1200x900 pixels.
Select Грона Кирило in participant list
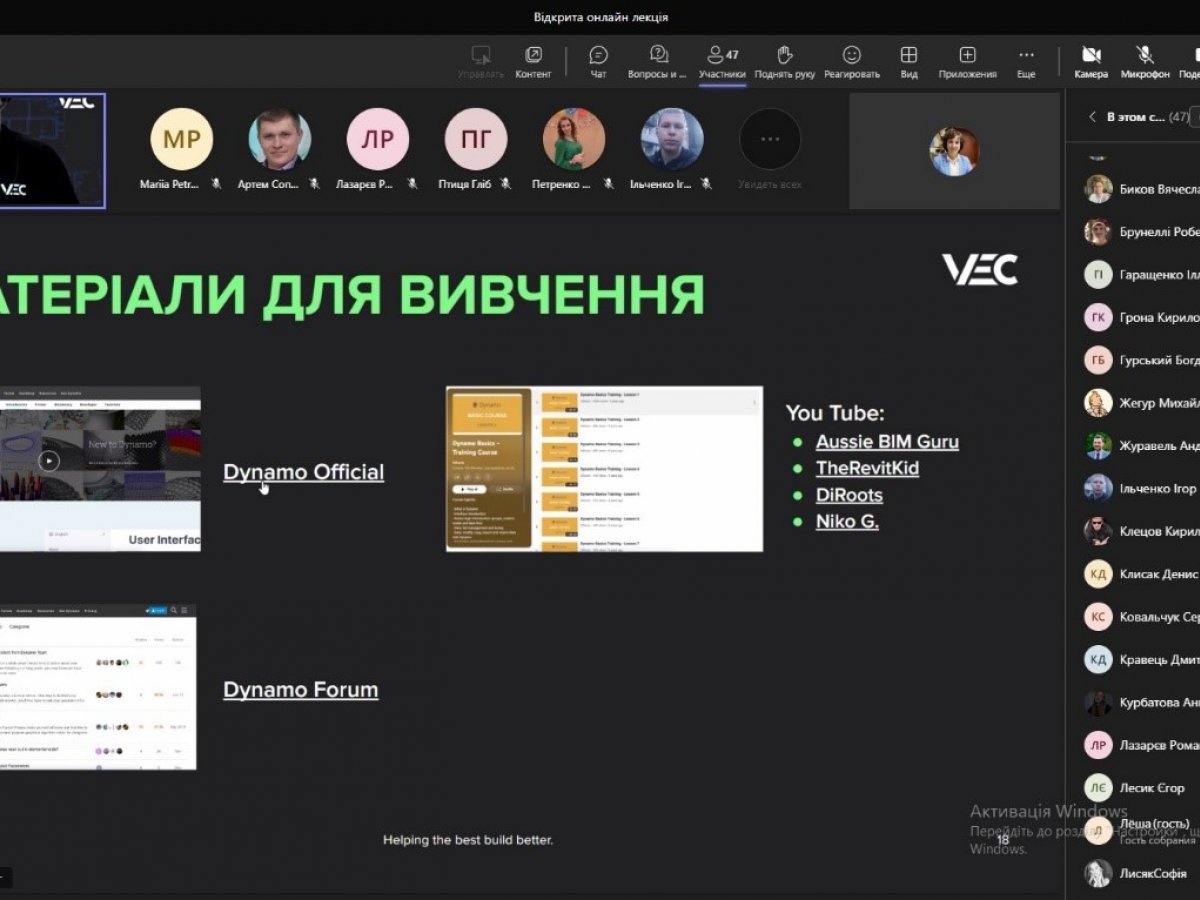pyautogui.click(x=1142, y=318)
